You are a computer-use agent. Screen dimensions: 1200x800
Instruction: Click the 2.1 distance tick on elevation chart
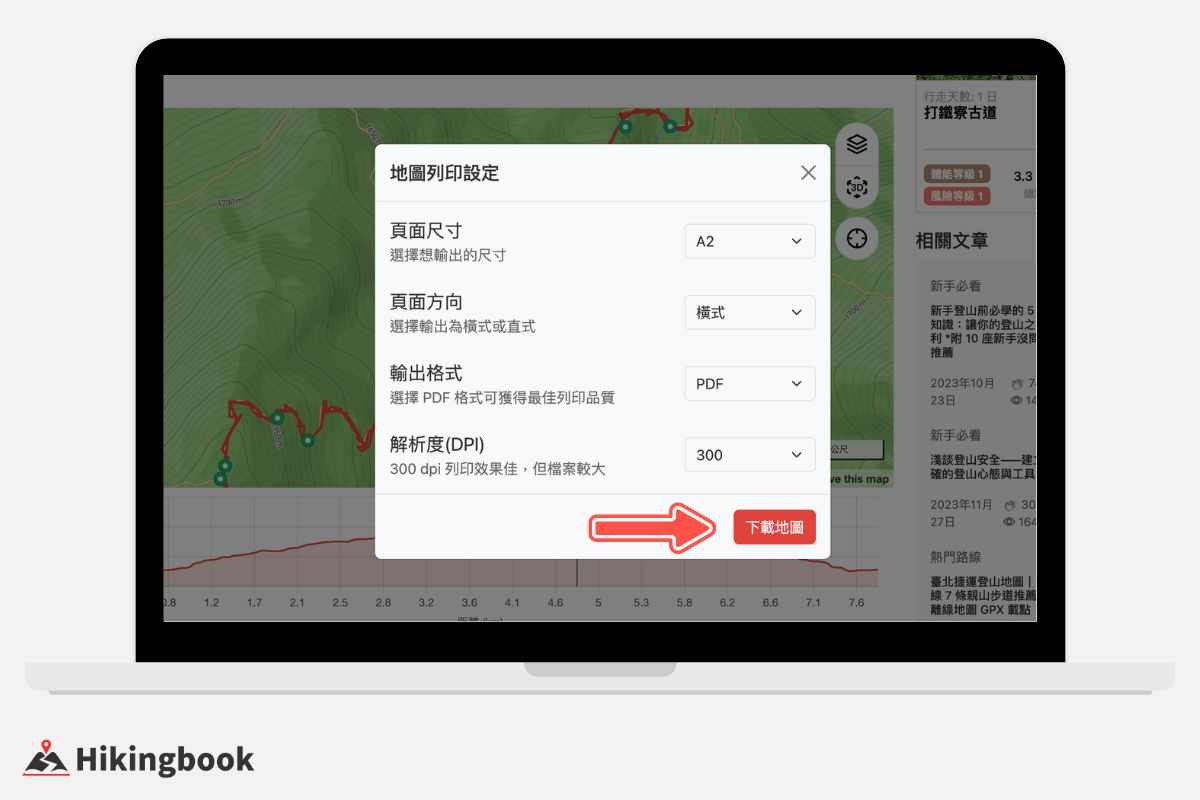click(x=297, y=603)
